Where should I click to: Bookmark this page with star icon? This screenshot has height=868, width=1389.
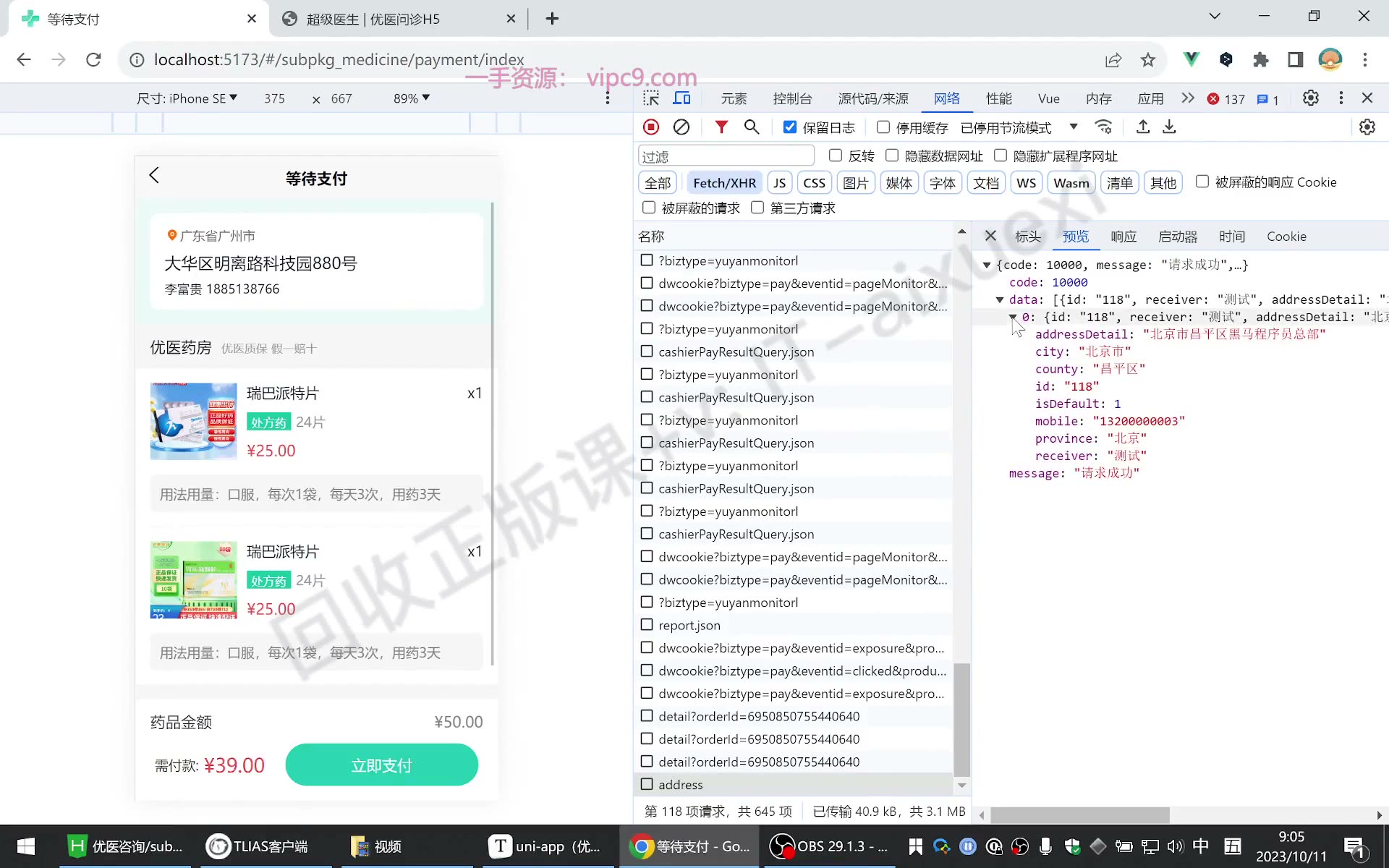pyautogui.click(x=1148, y=60)
